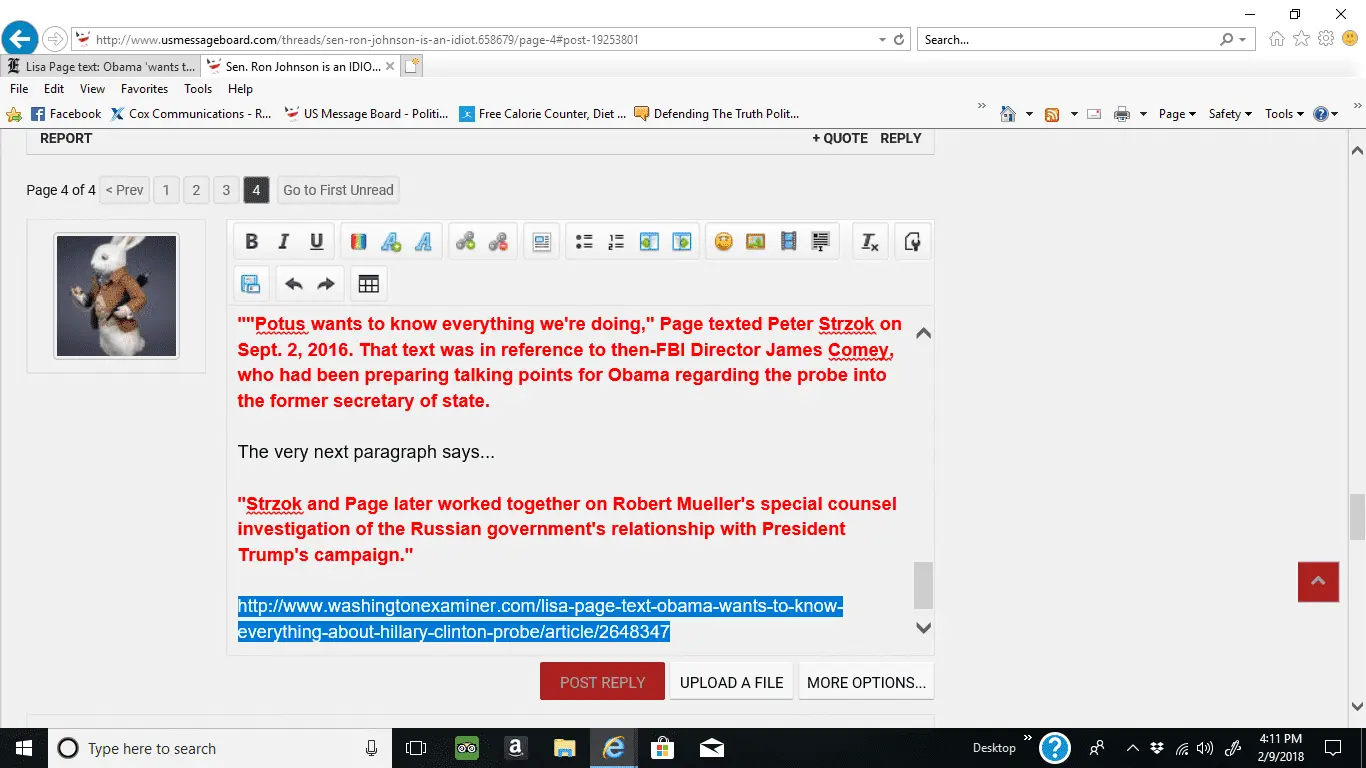This screenshot has height=768, width=1366.
Task: Open the Favorites menu
Action: click(144, 89)
